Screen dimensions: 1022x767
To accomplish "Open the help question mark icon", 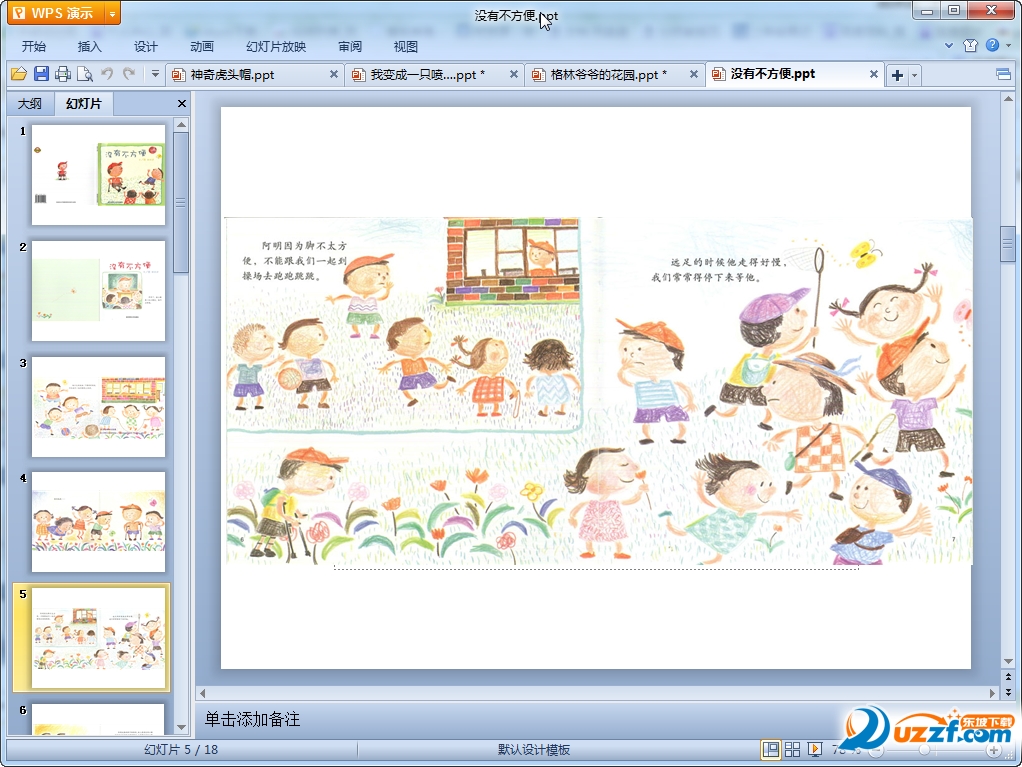I will click(992, 45).
